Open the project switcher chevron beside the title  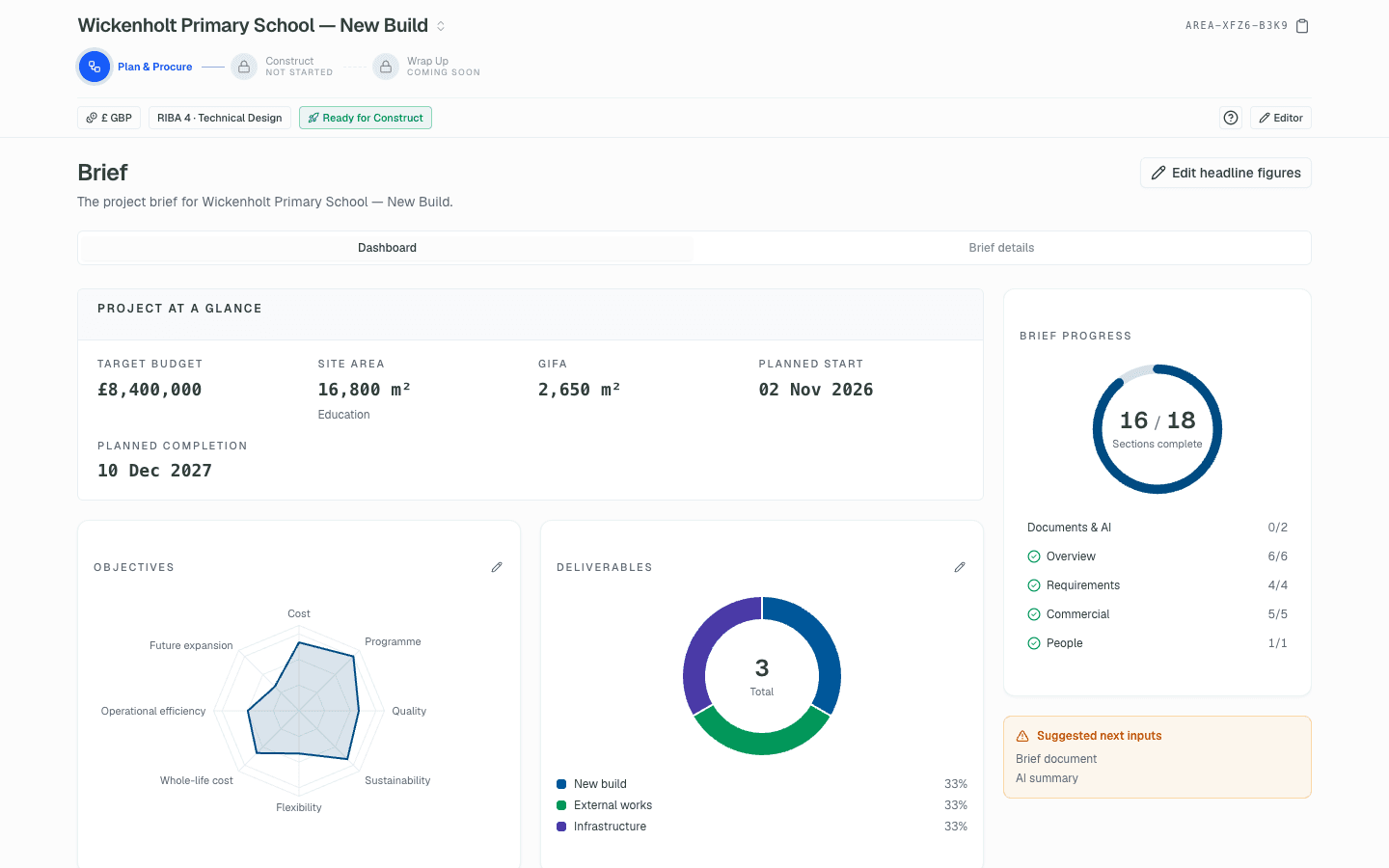tap(441, 26)
